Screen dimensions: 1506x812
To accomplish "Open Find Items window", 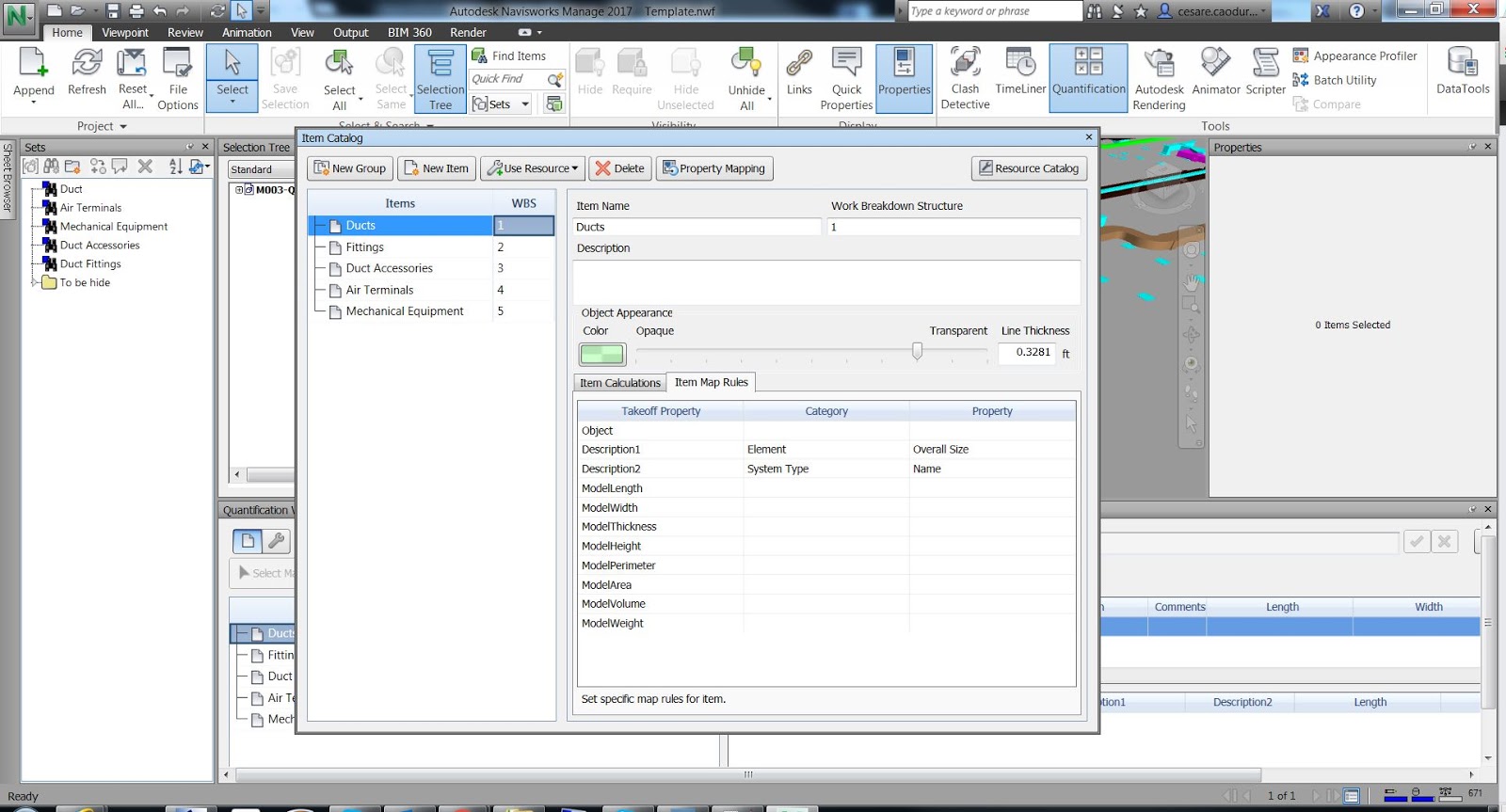I will click(508, 56).
